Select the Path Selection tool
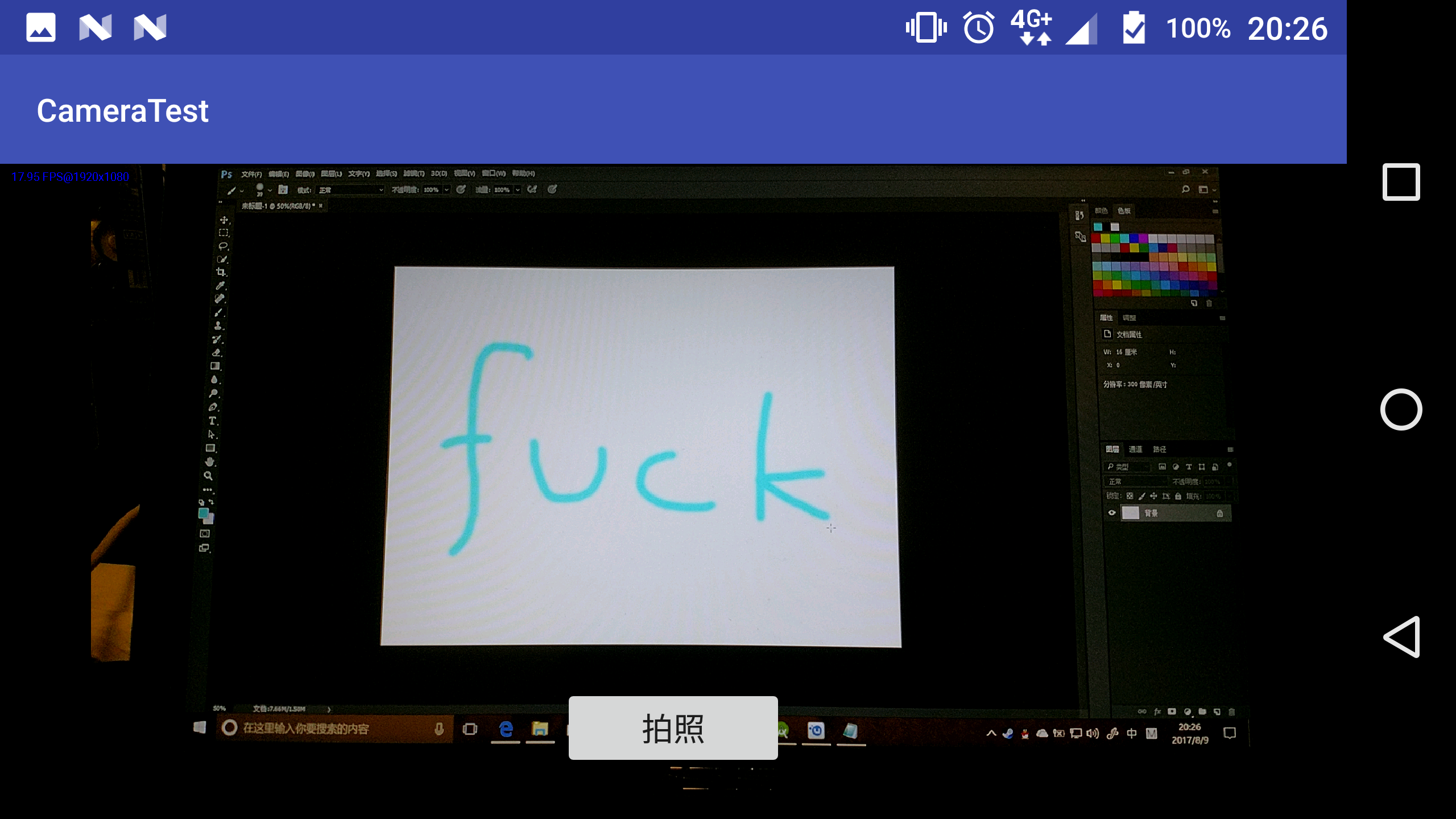 (x=212, y=435)
